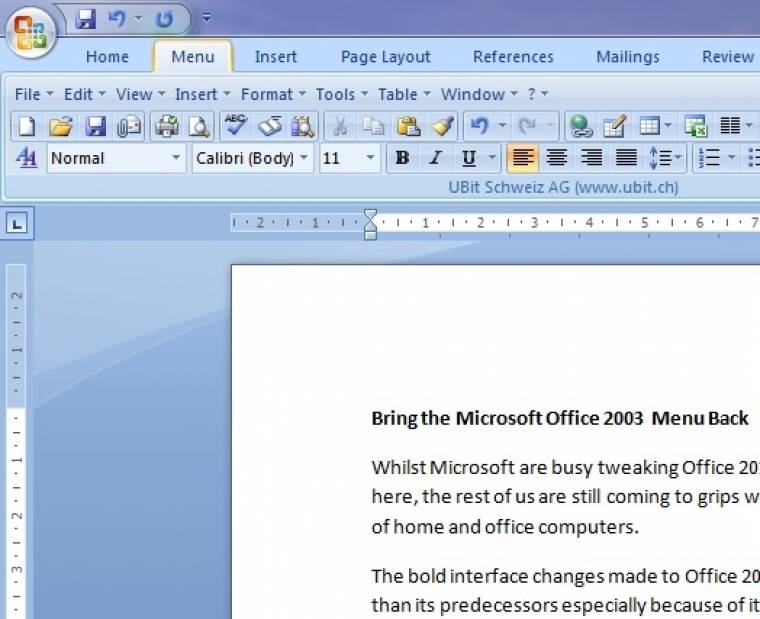Open the classic Format menu
Image resolution: width=760 pixels, height=619 pixels.
[273, 94]
